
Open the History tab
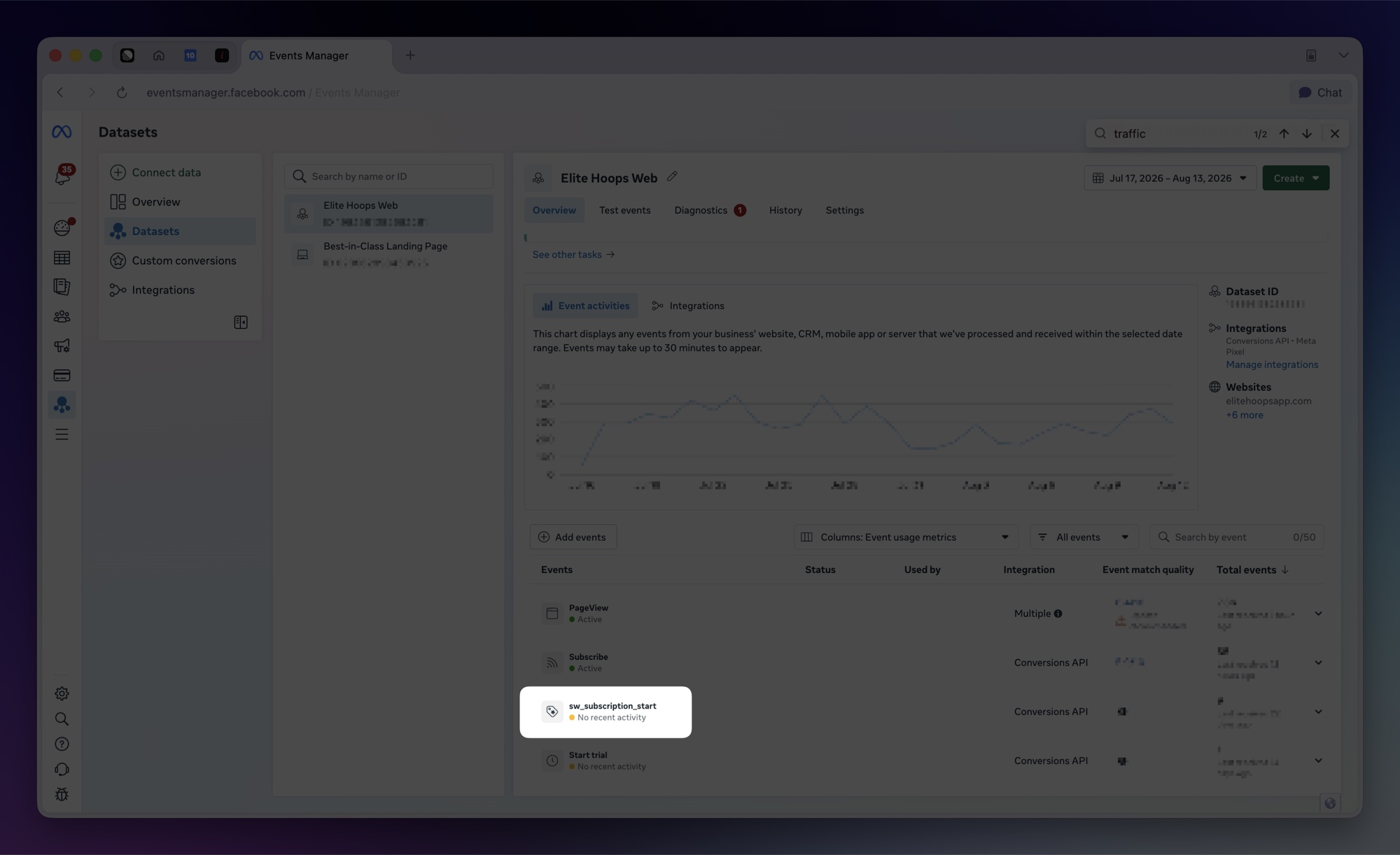click(x=785, y=210)
